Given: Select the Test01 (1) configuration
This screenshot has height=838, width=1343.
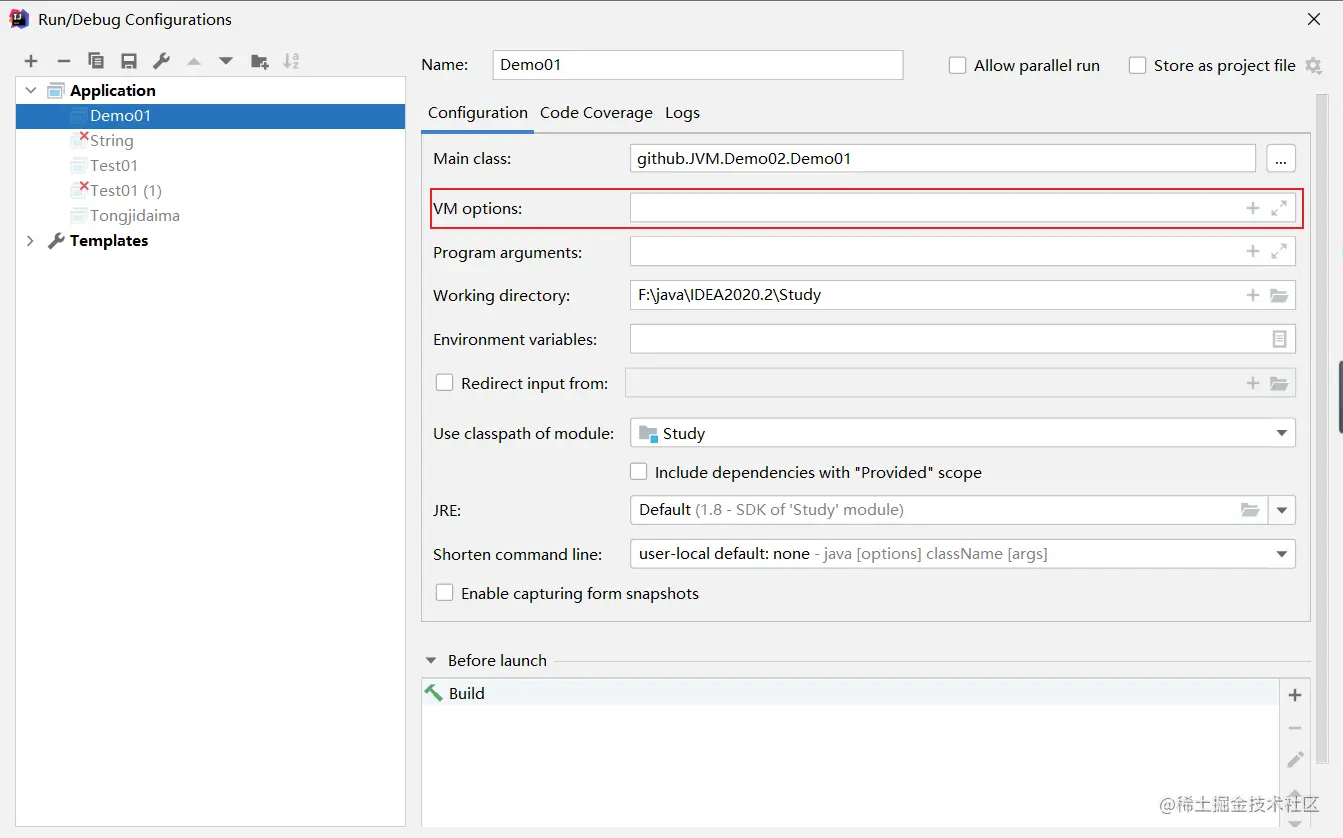Looking at the screenshot, I should (x=210, y=191).
